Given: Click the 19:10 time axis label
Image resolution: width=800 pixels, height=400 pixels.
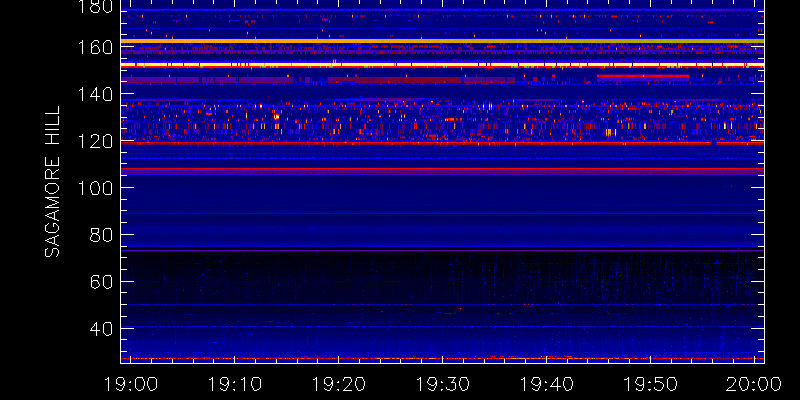Looking at the screenshot, I should pos(234,384).
